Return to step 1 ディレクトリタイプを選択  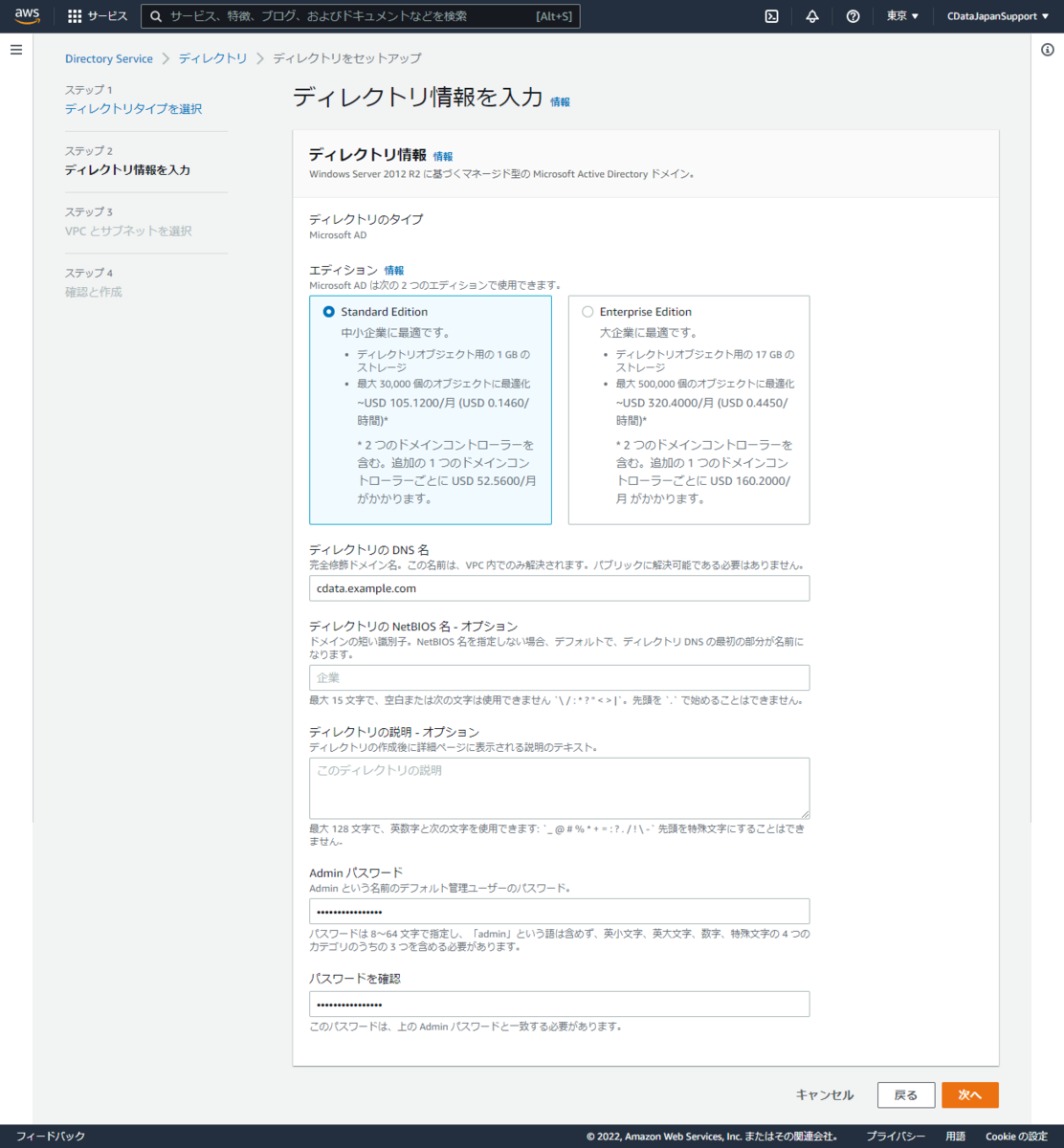click(133, 109)
